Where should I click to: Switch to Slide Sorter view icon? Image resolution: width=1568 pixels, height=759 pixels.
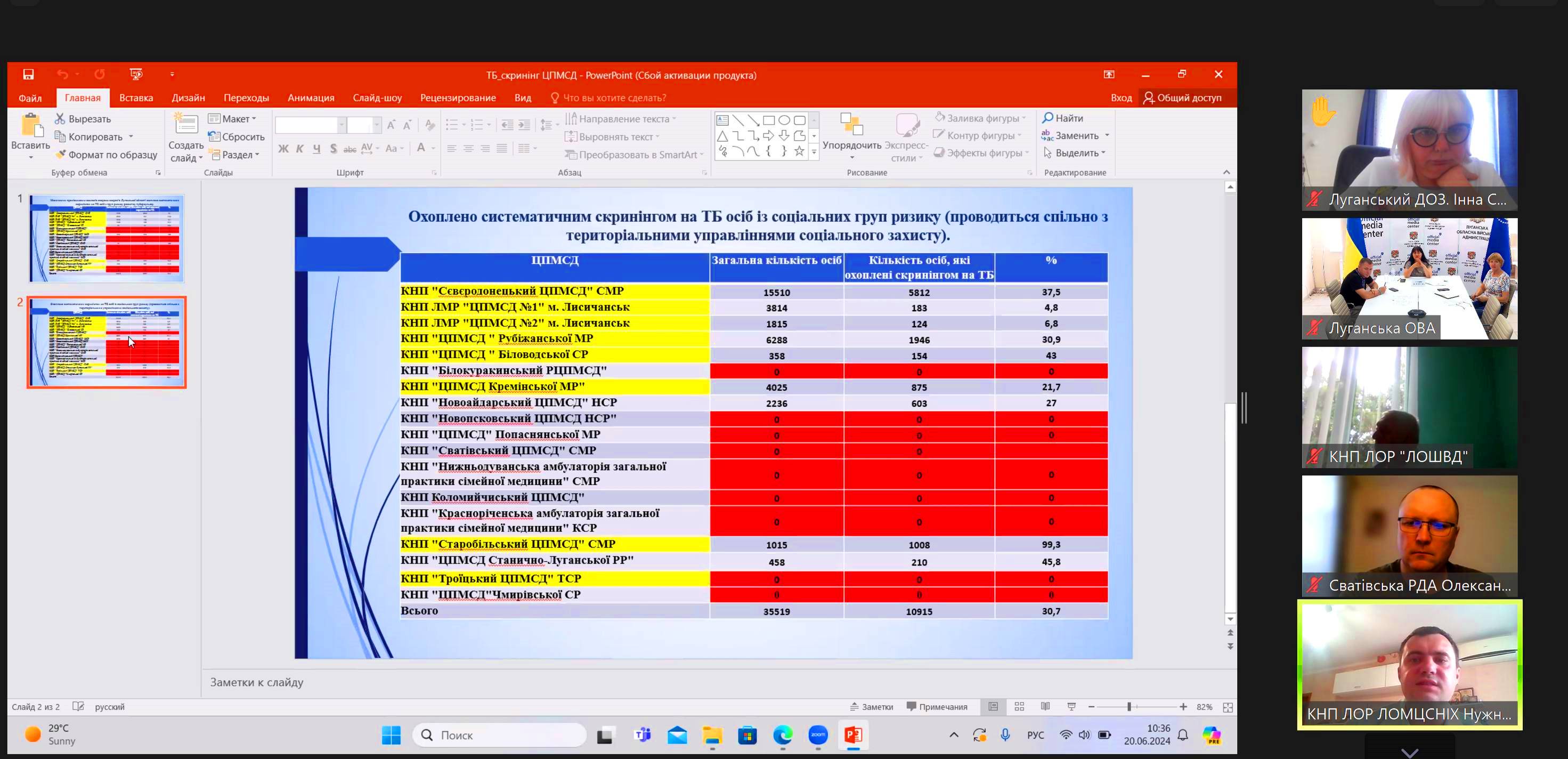pos(1020,707)
